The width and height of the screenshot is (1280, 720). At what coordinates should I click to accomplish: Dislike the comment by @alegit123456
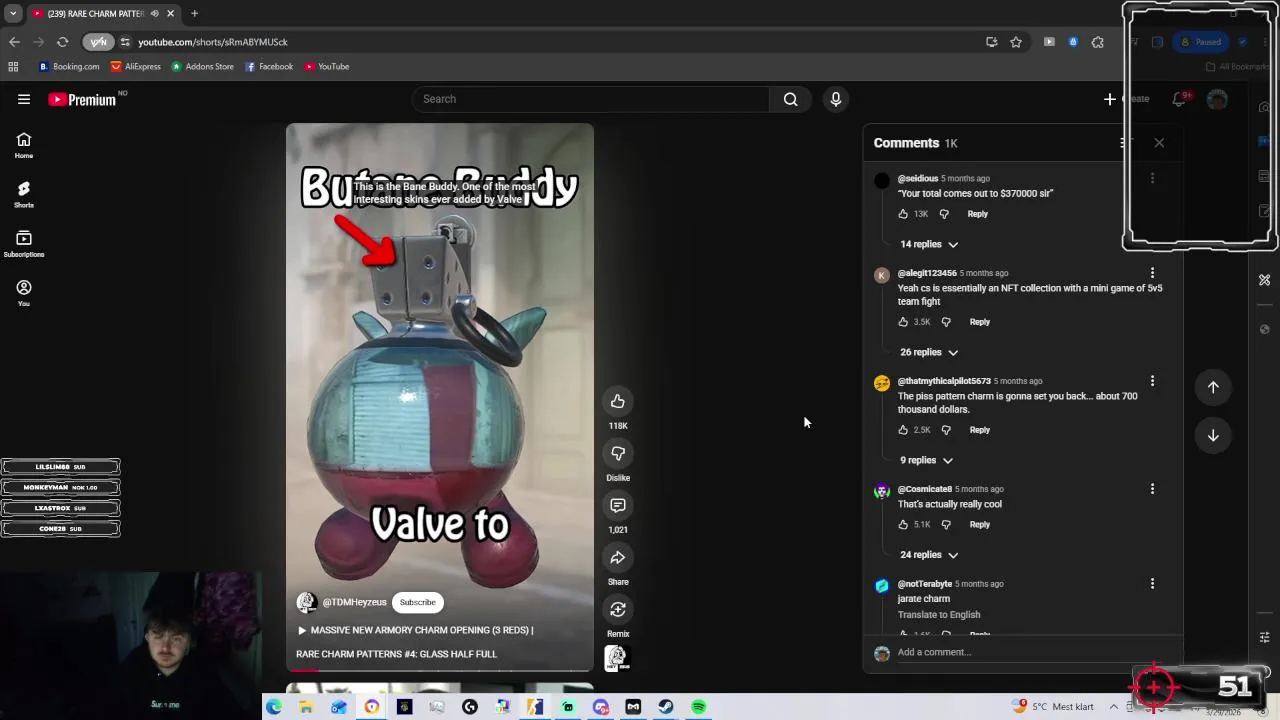pos(946,322)
